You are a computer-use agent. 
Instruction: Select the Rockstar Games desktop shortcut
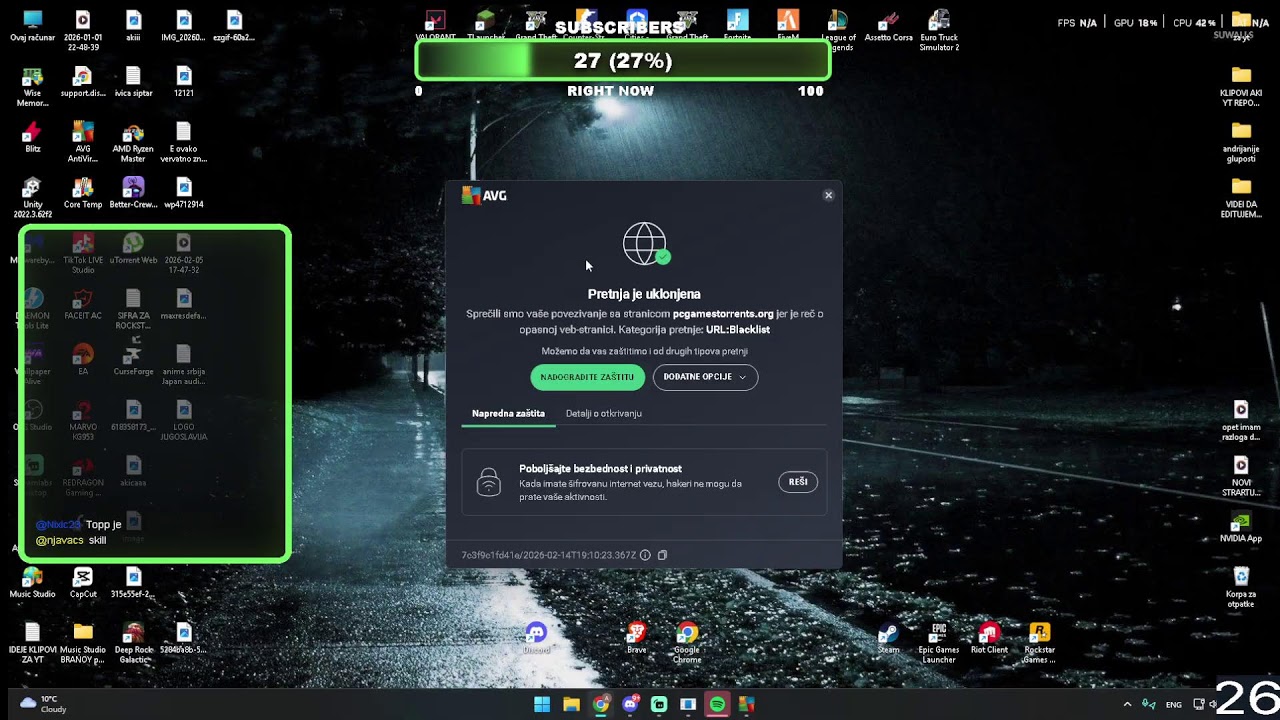click(1040, 642)
